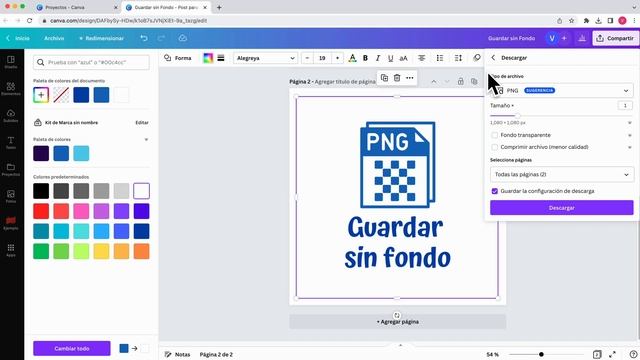This screenshot has height=360, width=640.
Task: Open Notas at the bottom
Action: (178, 354)
